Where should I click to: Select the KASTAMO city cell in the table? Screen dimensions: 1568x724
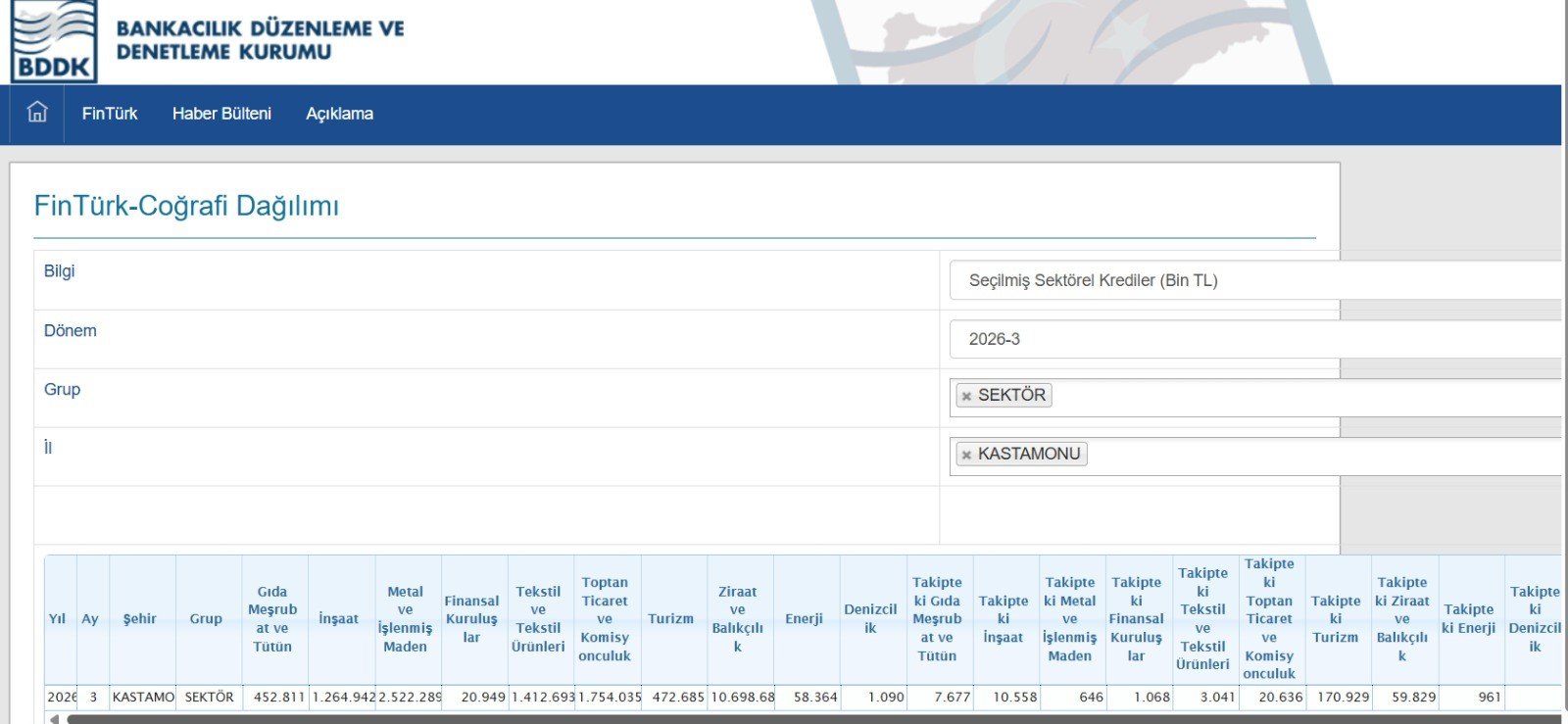pos(142,698)
